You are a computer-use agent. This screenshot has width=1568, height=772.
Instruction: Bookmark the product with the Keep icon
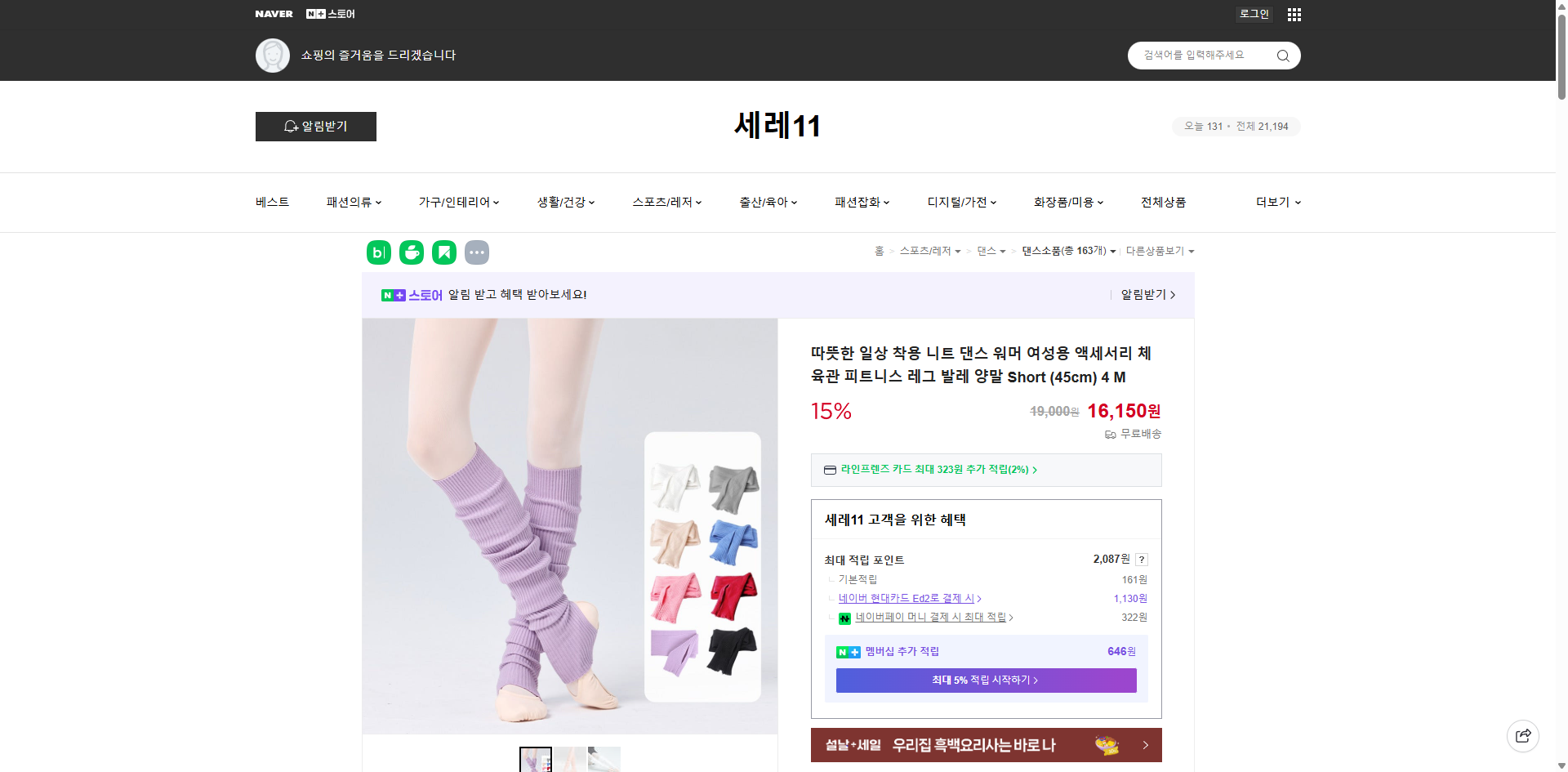pos(443,252)
